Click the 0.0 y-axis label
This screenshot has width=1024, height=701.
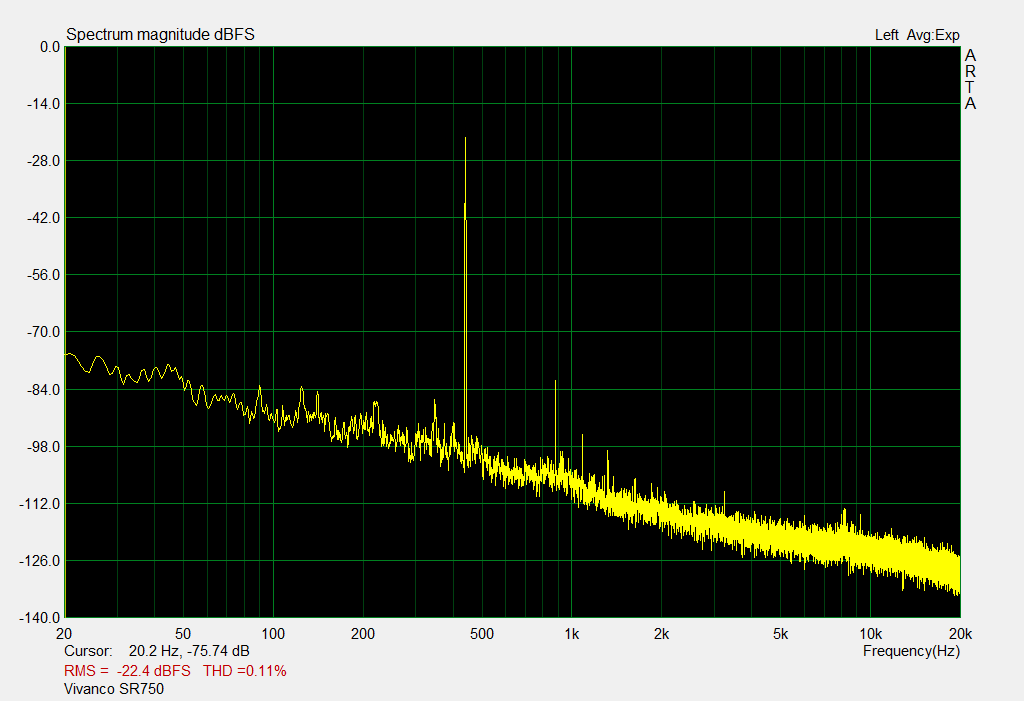(50, 47)
